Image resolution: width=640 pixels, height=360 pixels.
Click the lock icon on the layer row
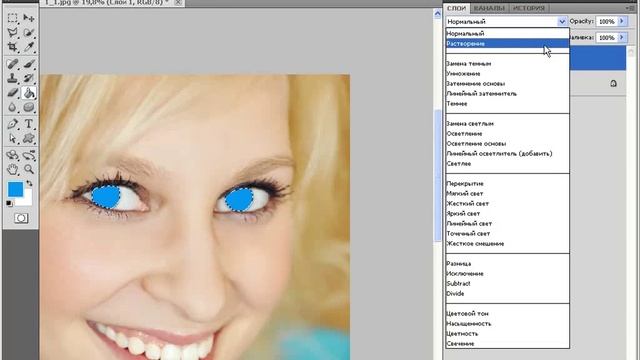(613, 83)
